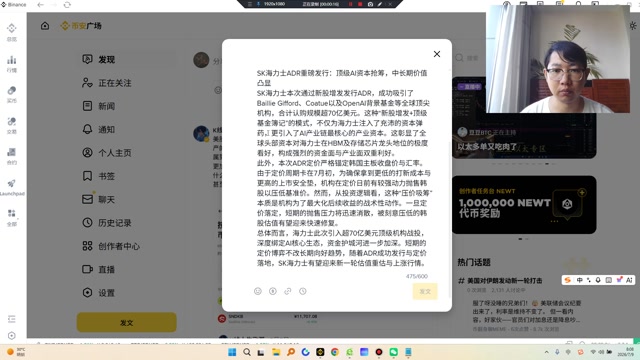
Task: Click the Sogou input method S icon
Action: (x=567, y=280)
